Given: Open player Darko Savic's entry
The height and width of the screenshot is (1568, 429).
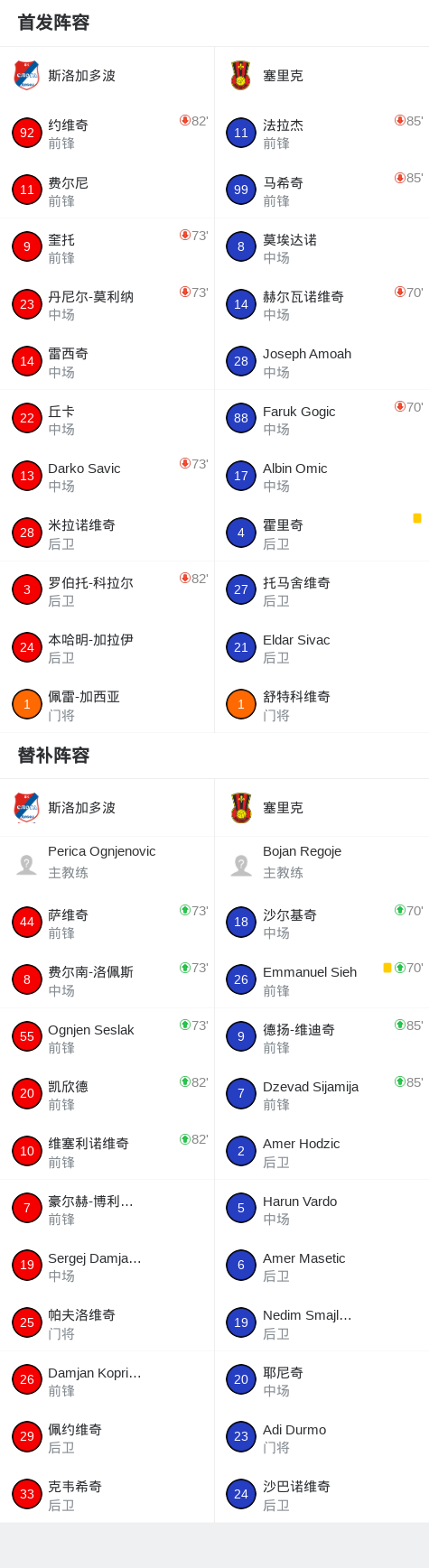Looking at the screenshot, I should [x=107, y=476].
